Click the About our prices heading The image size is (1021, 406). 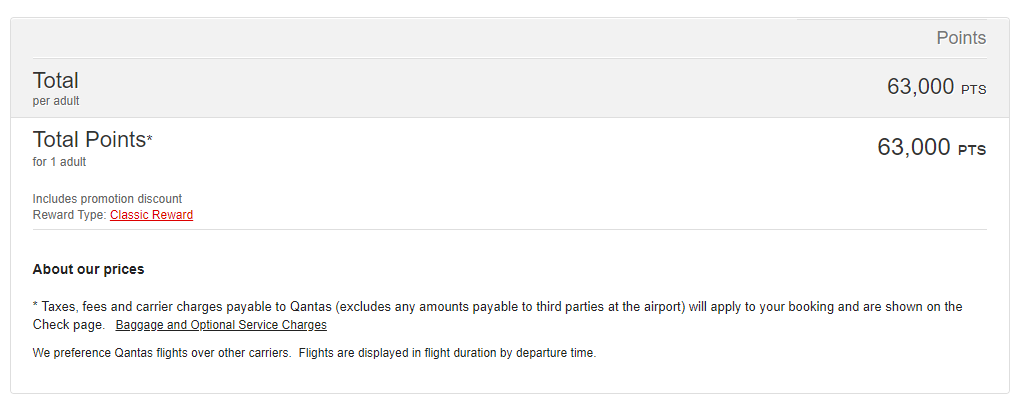[x=88, y=269]
